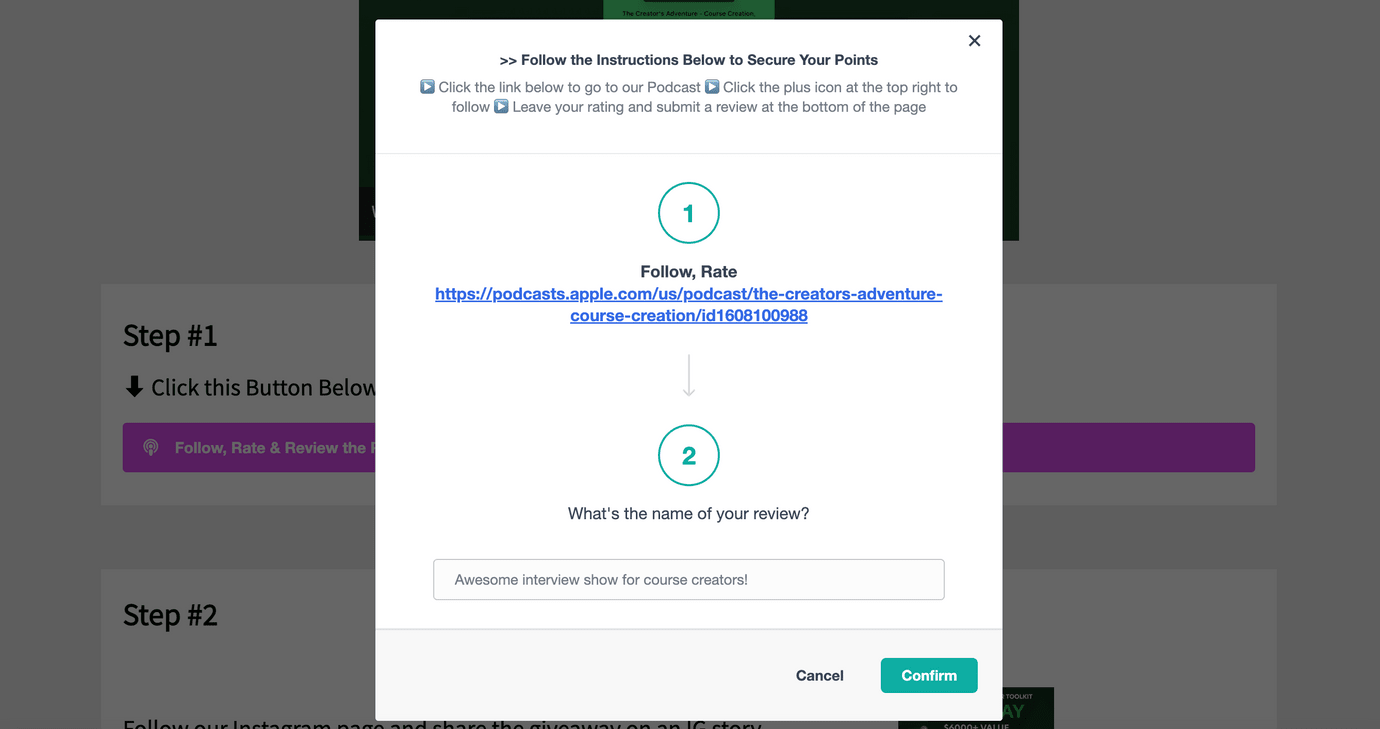Screen dimensions: 1380x729
Task: Click the gray arrow between steps 1 and 2
Action: pyautogui.click(x=689, y=375)
